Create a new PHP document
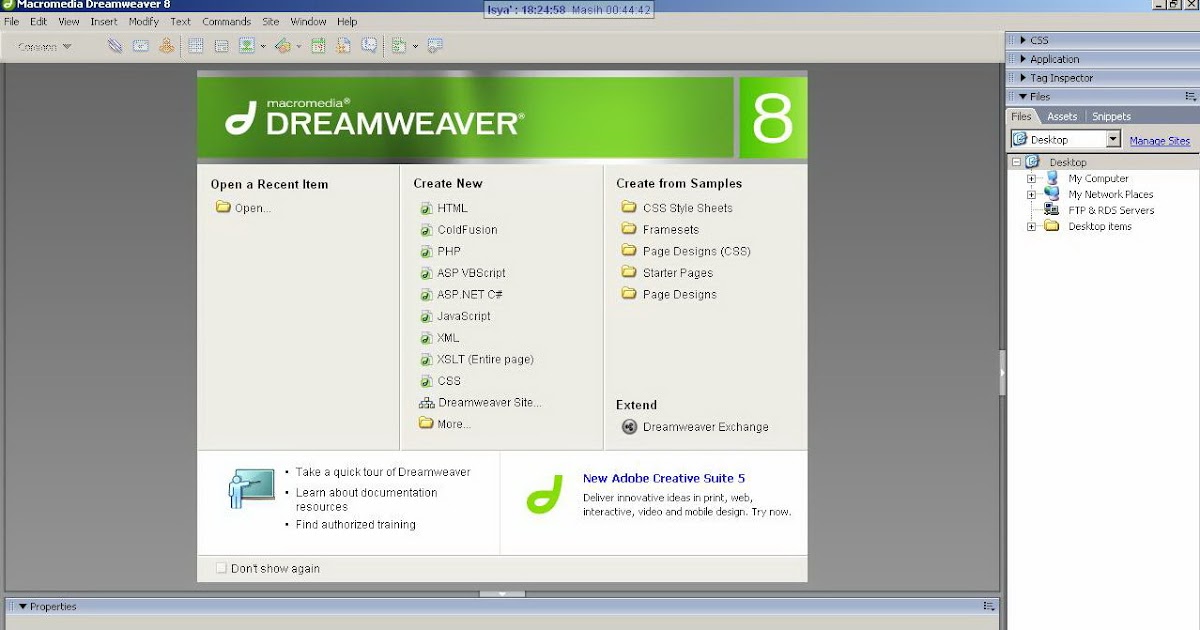Screen dimensions: 1200x630 (449, 251)
